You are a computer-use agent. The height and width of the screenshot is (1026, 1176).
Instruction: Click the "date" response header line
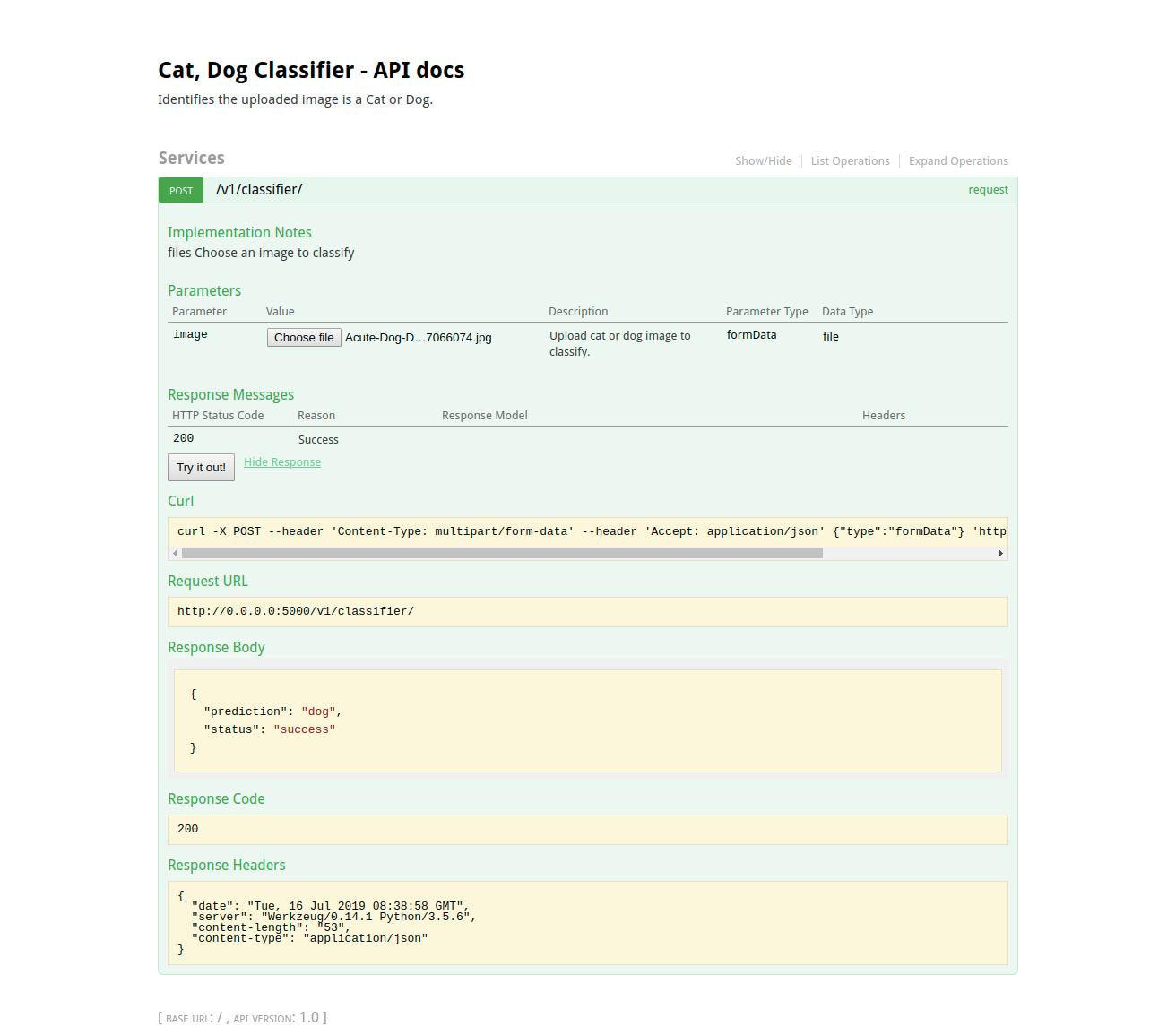tap(330, 906)
